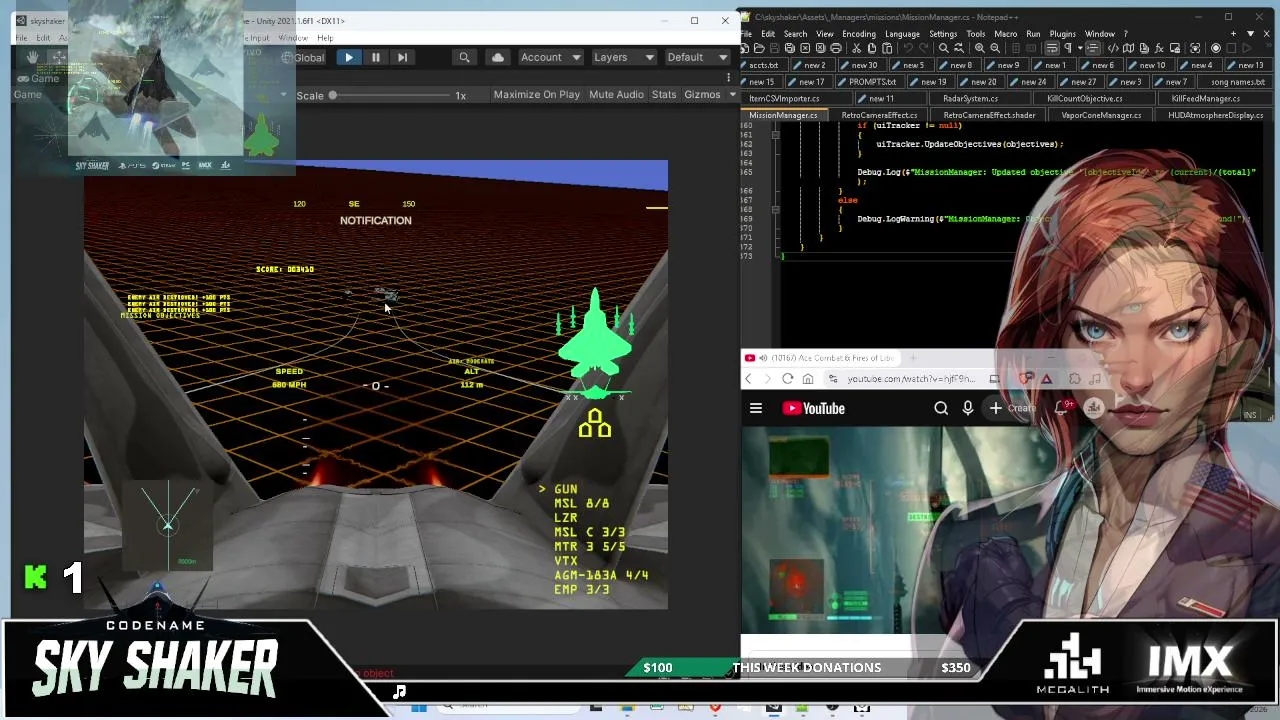Screen dimensions: 1280x720
Task: Click the YouTube address bar URL
Action: pos(910,379)
